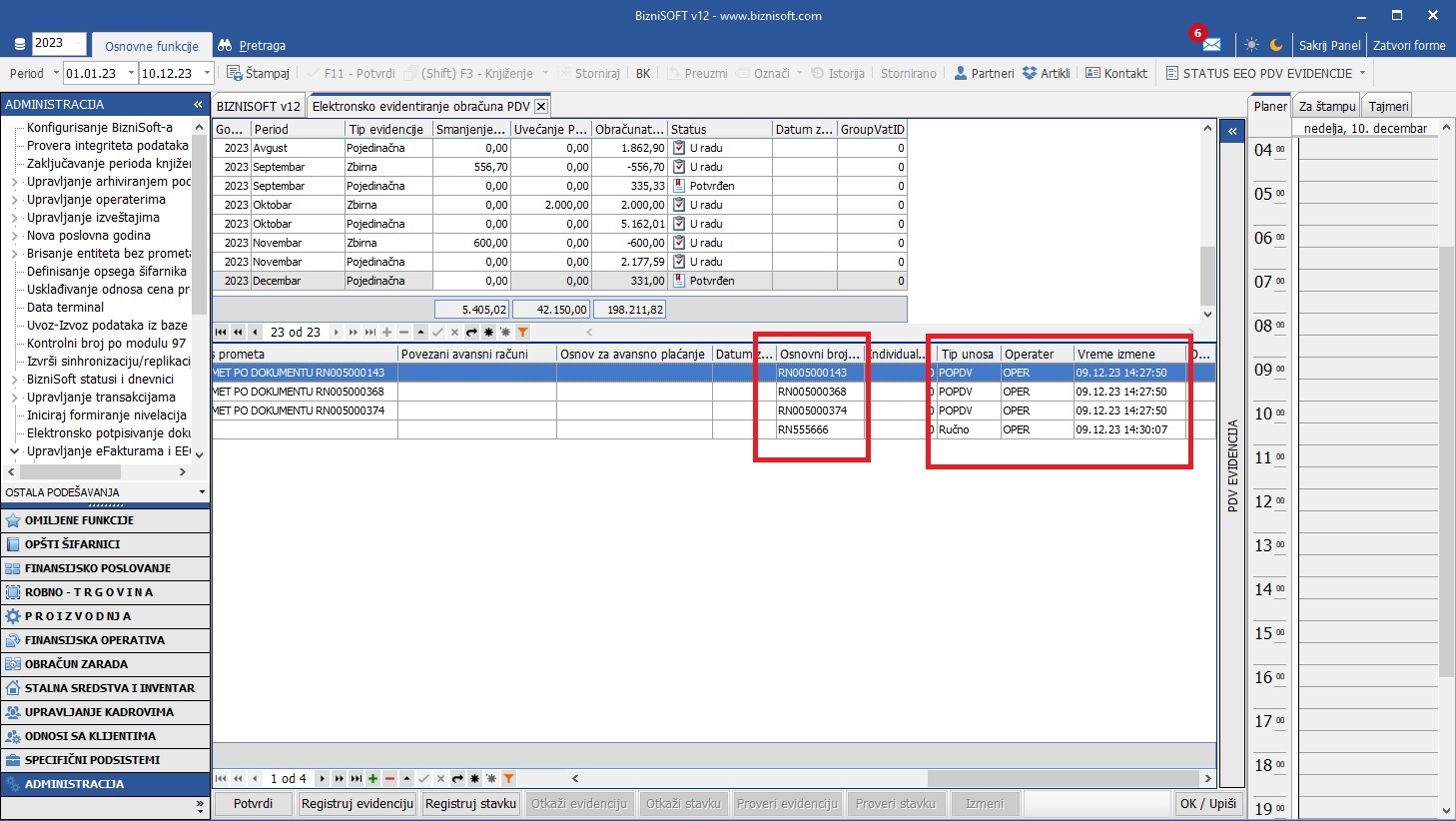This screenshot has height=821, width=1456.
Task: Open the OBRAČUN ZARADA module
Action: tap(105, 664)
